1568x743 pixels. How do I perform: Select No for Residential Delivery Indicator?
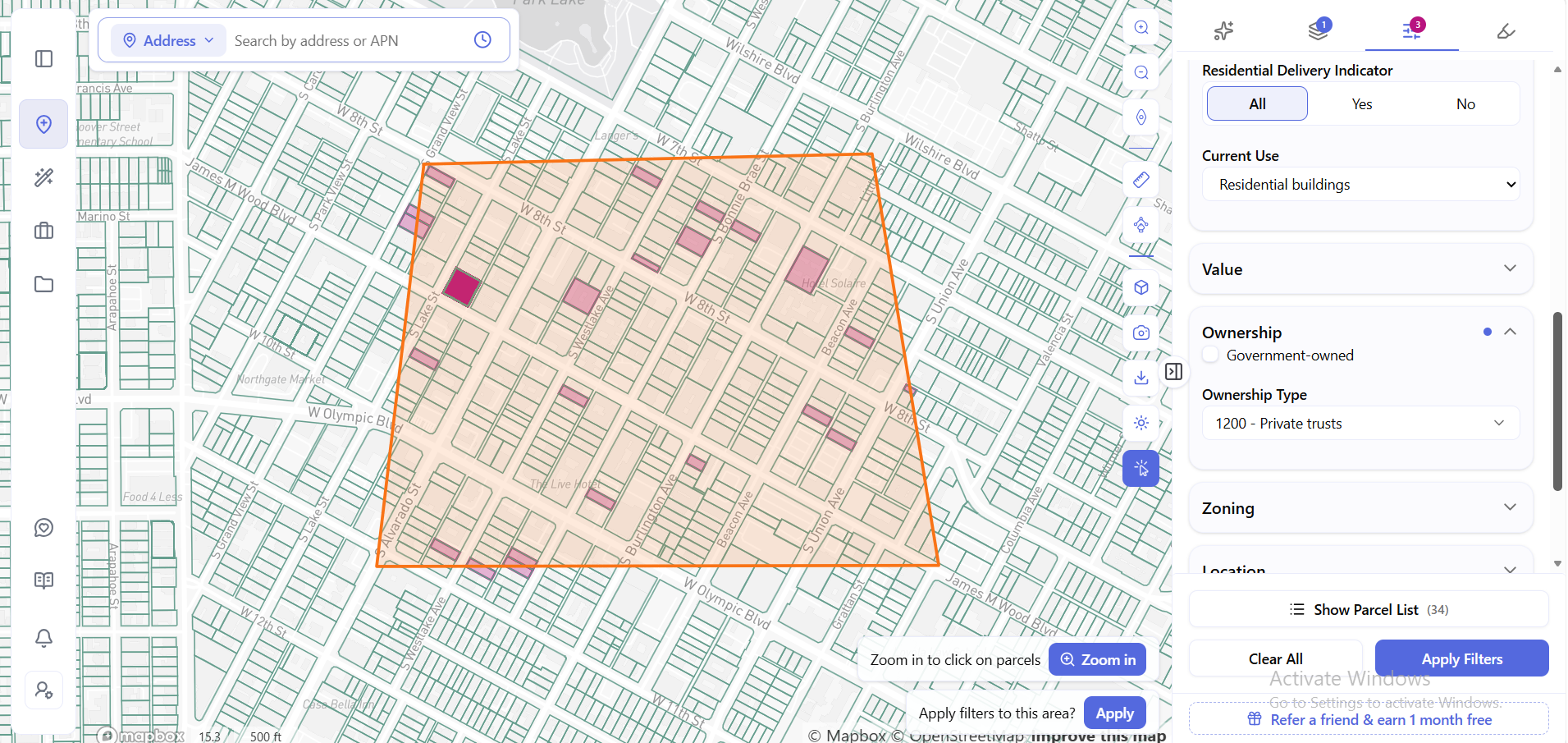point(1465,104)
